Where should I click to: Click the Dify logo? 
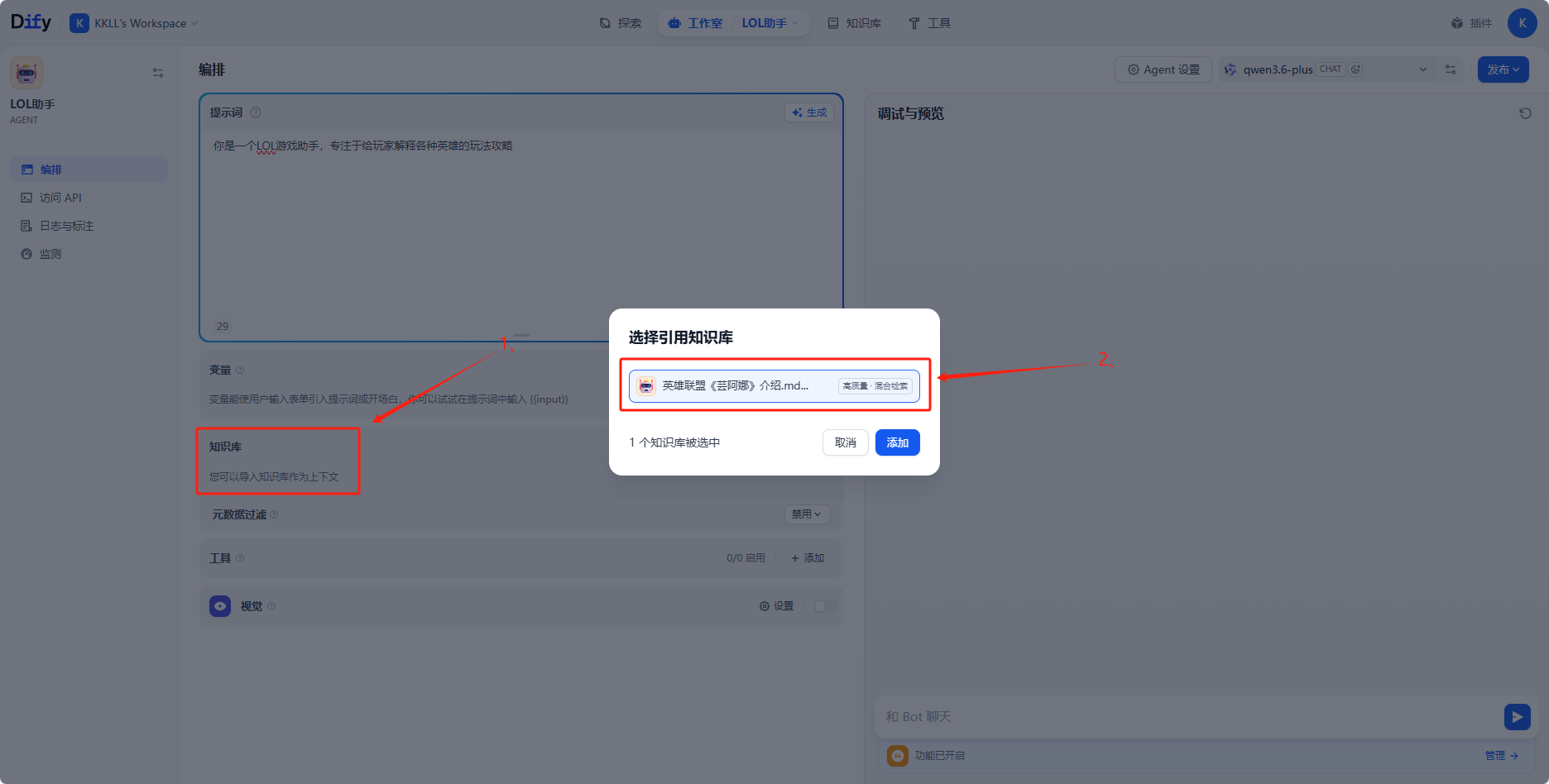click(31, 22)
